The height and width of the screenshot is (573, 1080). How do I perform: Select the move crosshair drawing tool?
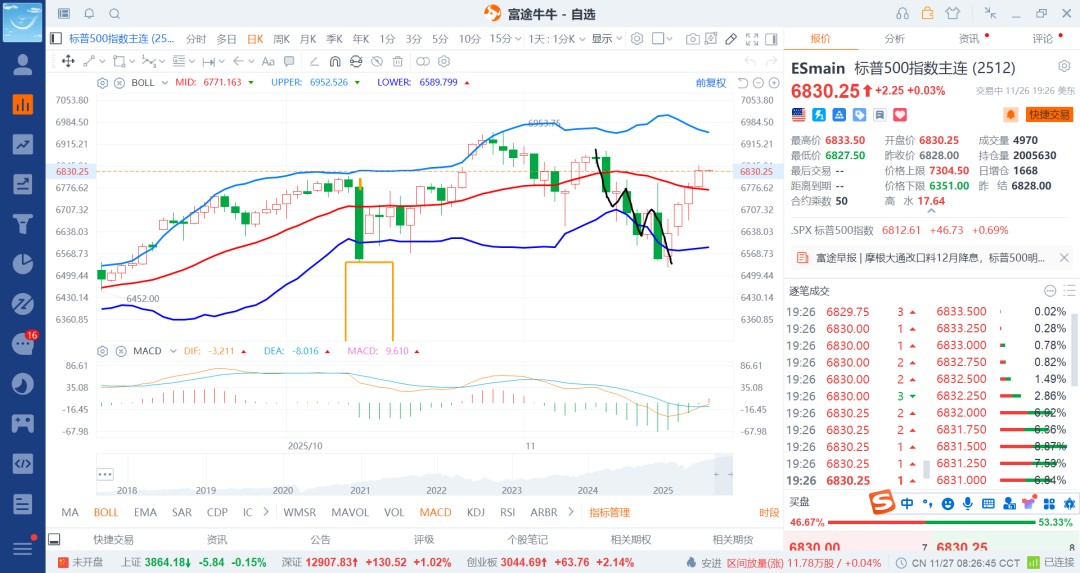click(68, 61)
